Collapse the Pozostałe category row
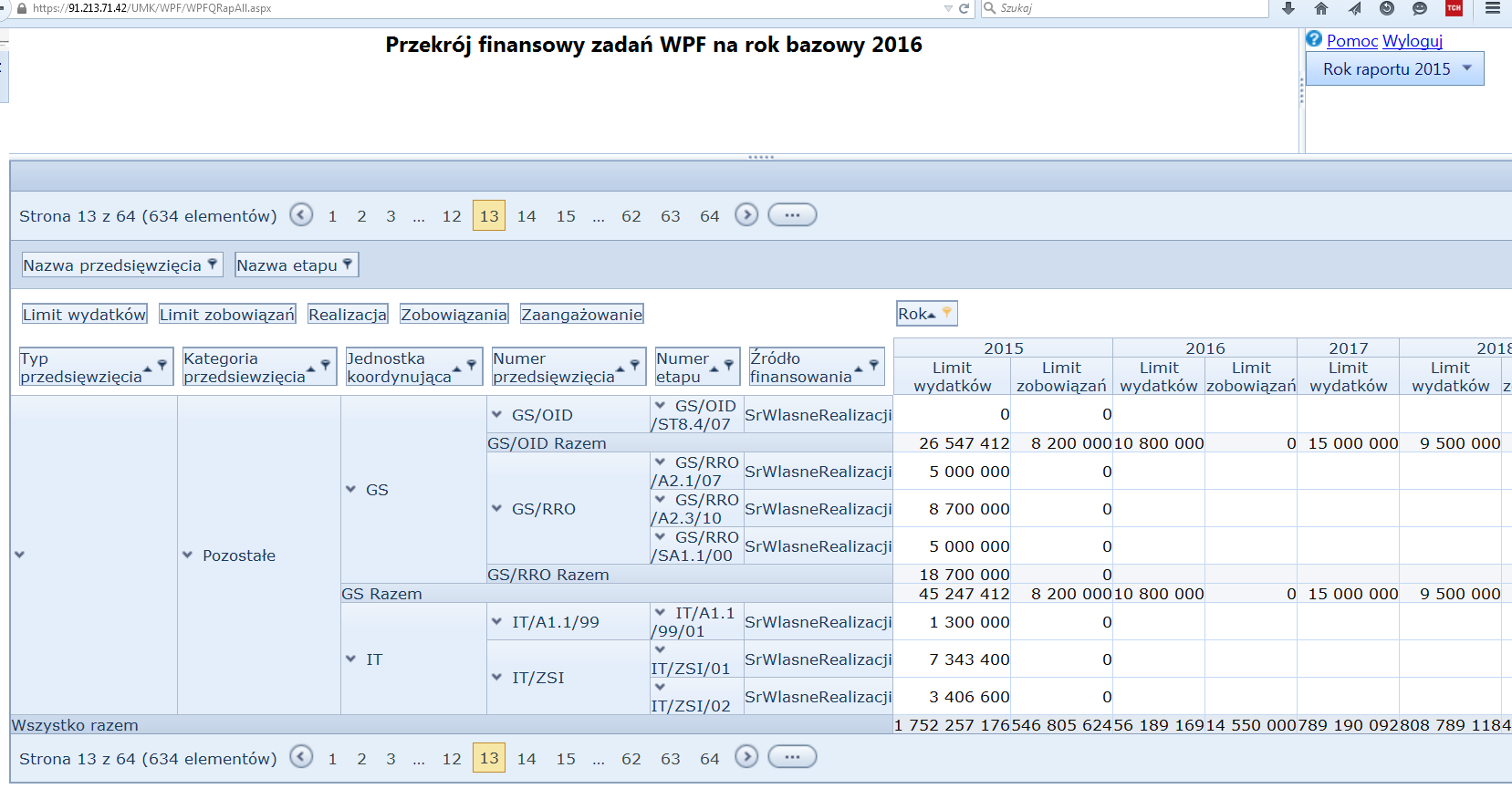This screenshot has height=789, width=1512. click(x=187, y=555)
